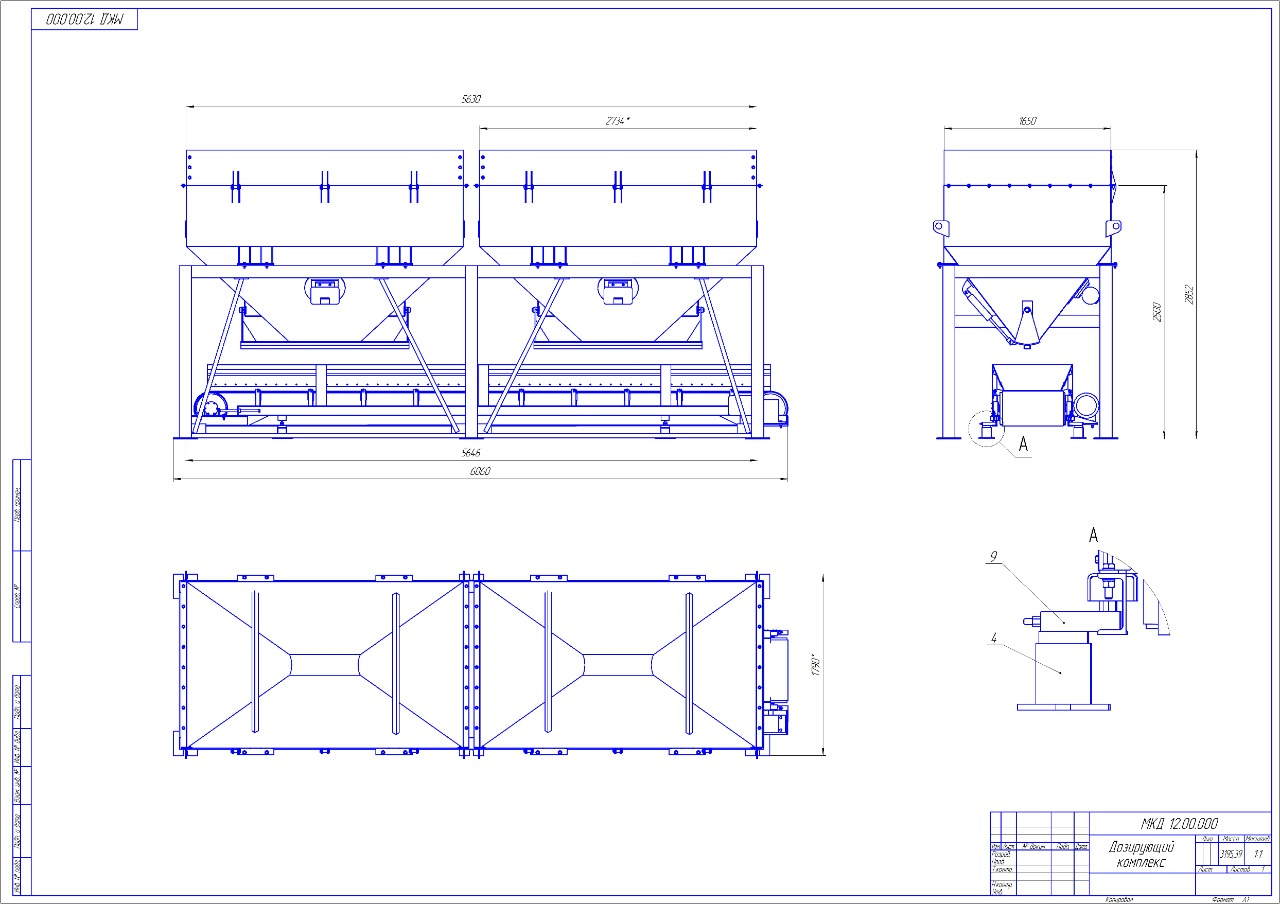Click the 1790* vertical dimension text
Screen dimensions: 1280x904
(814, 663)
